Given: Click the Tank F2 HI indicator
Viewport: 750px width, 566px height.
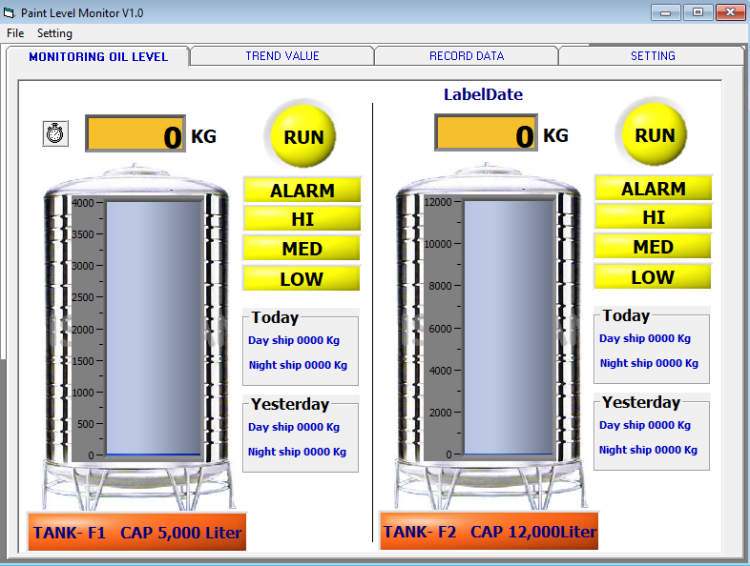Looking at the screenshot, I should point(653,217).
